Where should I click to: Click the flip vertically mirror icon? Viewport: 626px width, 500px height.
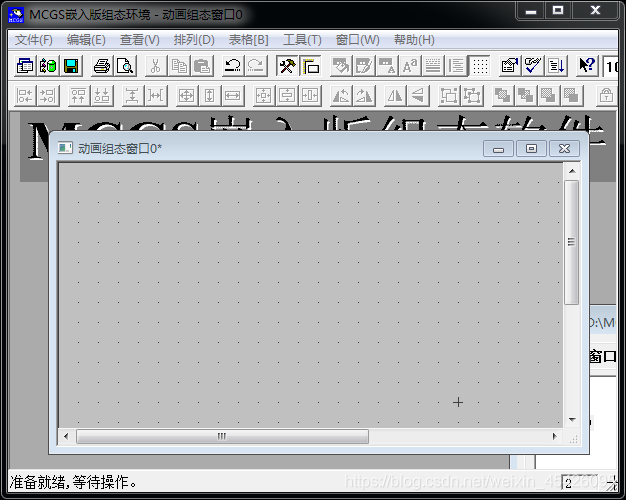[x=418, y=96]
